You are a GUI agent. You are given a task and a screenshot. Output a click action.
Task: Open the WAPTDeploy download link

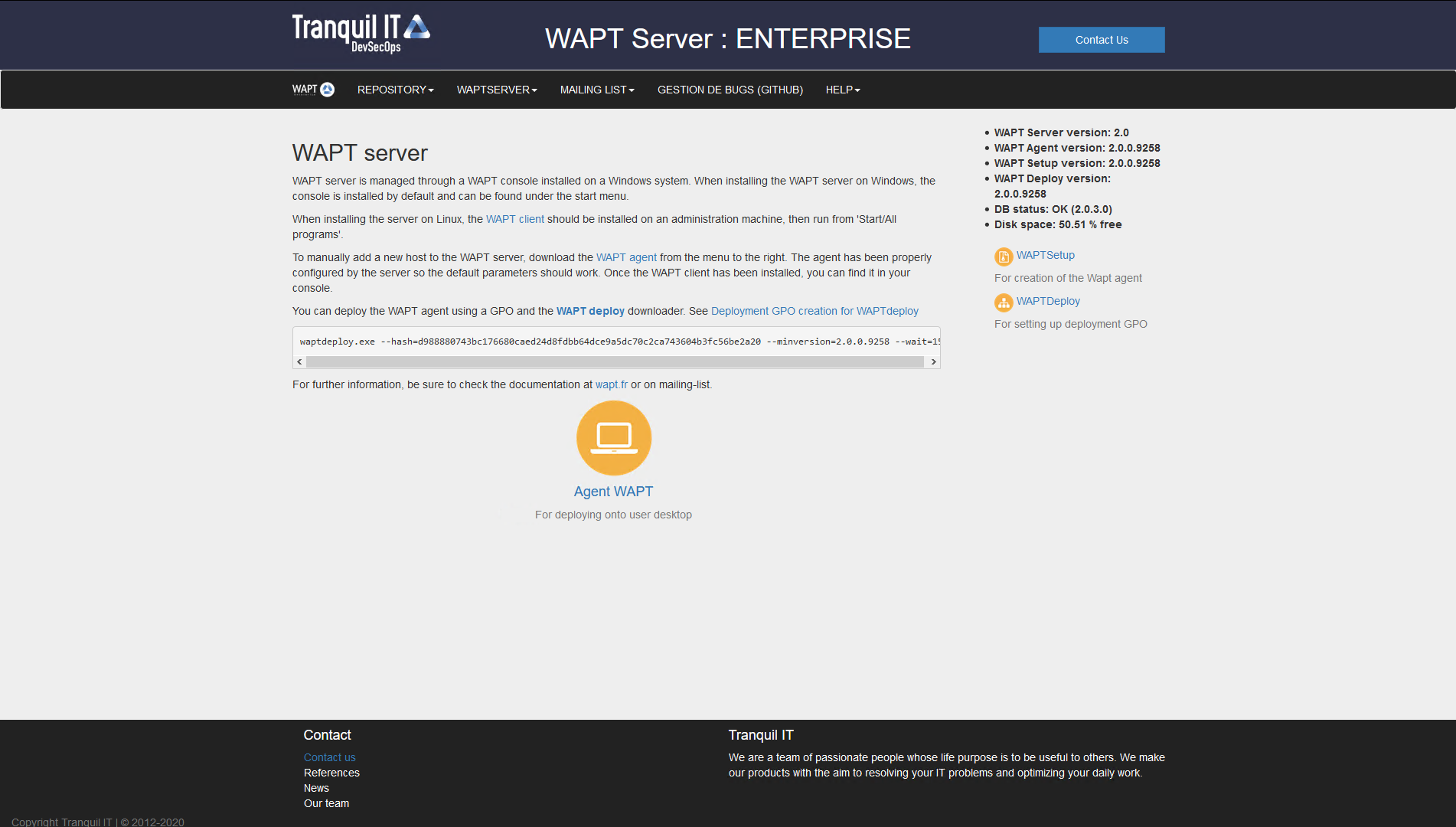[1048, 301]
